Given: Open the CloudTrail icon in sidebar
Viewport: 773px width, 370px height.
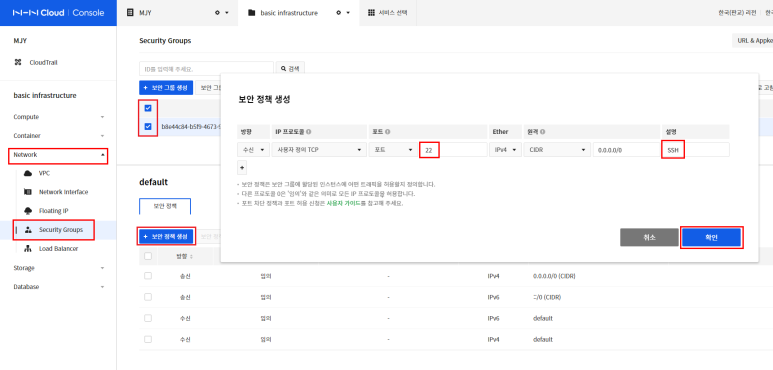Looking at the screenshot, I should tap(18, 63).
